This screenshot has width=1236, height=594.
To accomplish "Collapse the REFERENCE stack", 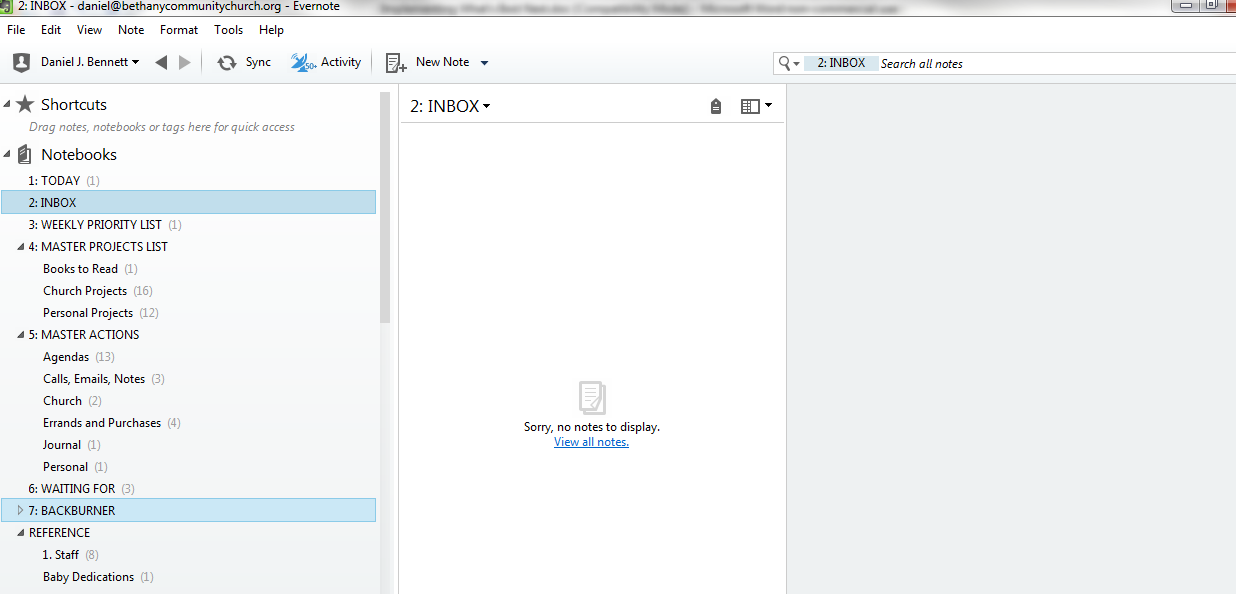I will (21, 533).
